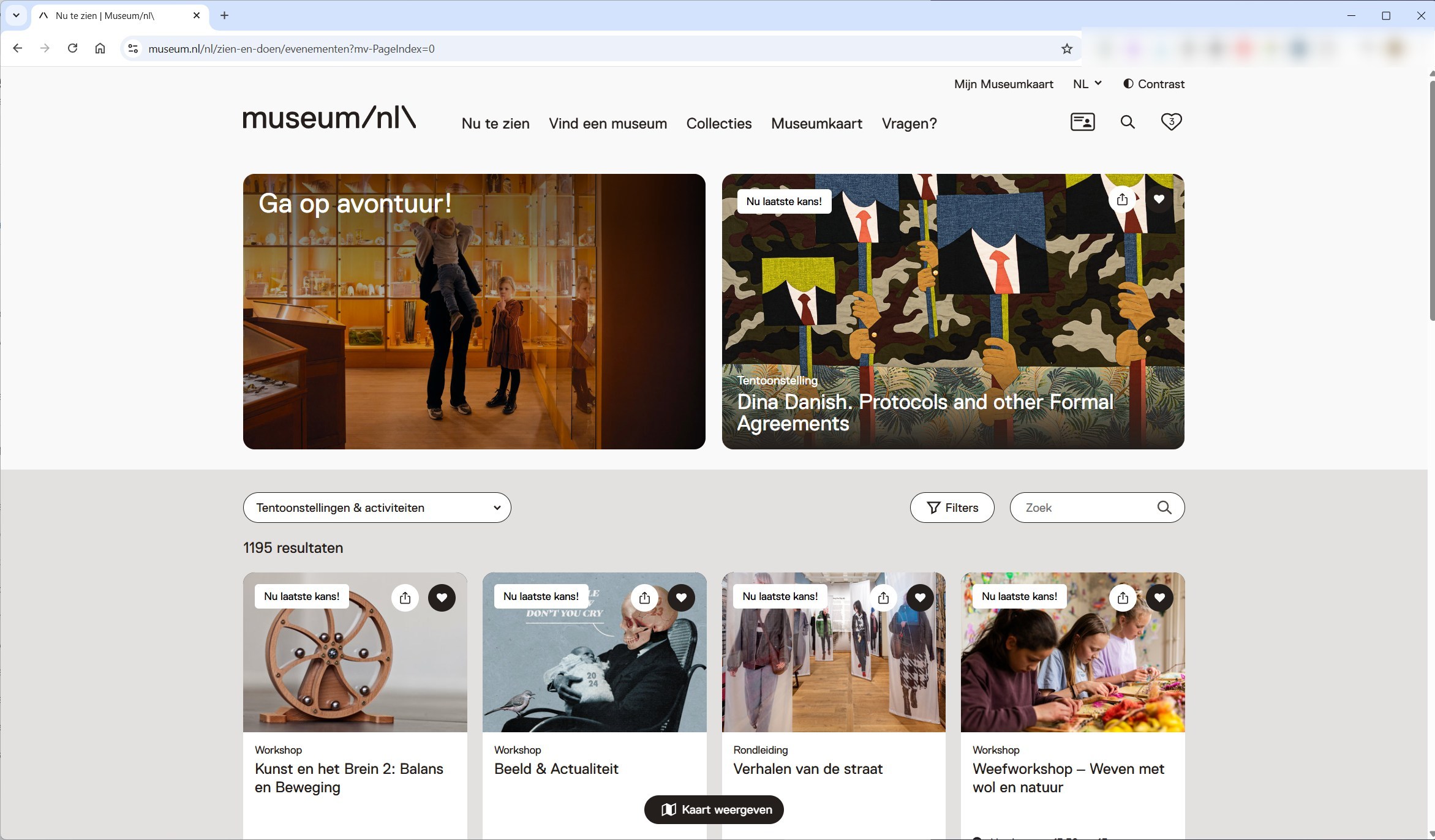Go forward with the browser forward arrow

45,48
